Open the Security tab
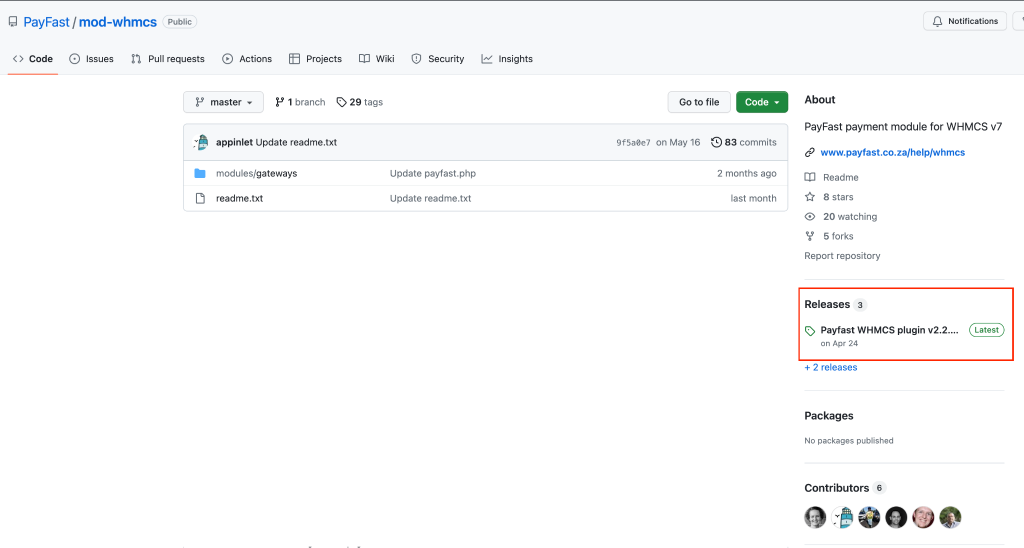The width and height of the screenshot is (1024, 548). click(x=438, y=59)
